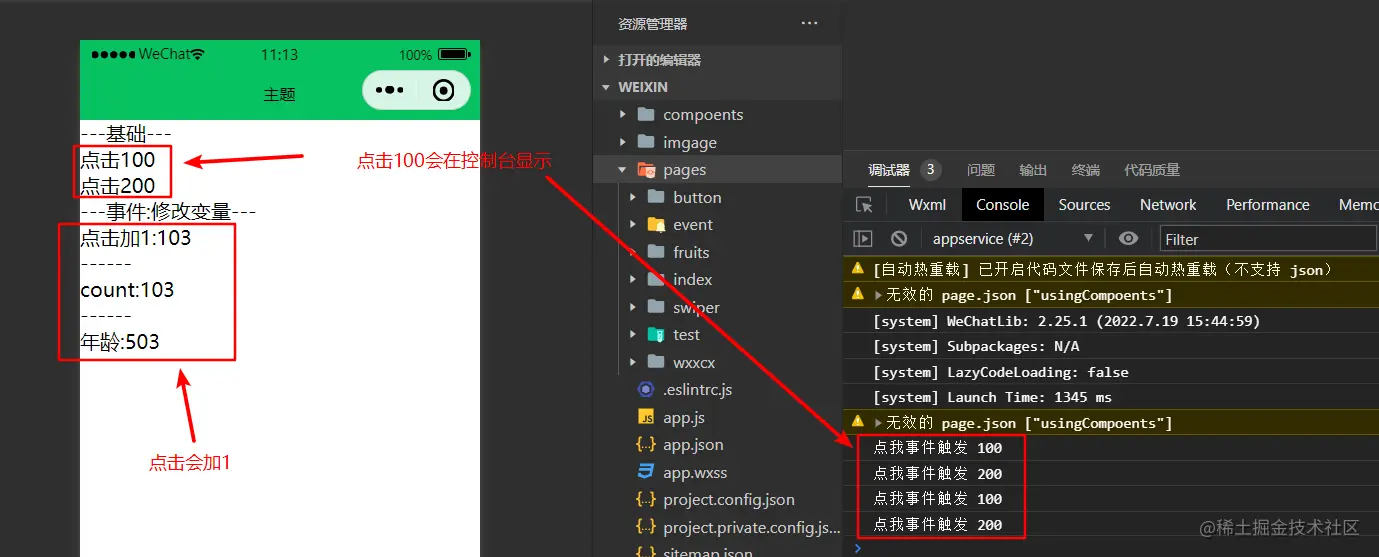Click 资源管理器 explorer panel title
This screenshot has height=557, width=1379.
point(653,24)
